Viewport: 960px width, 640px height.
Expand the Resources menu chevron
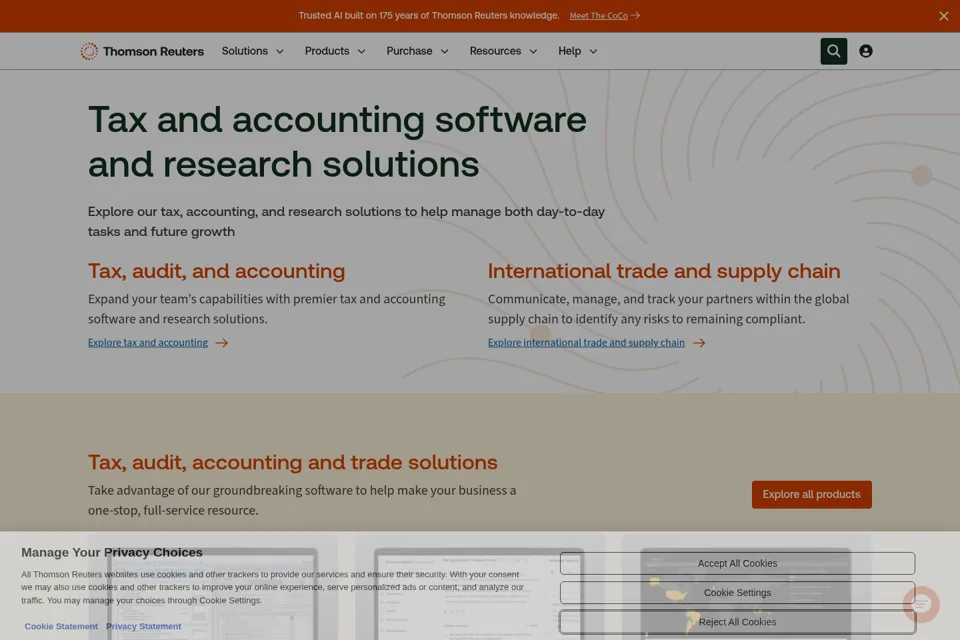(533, 51)
